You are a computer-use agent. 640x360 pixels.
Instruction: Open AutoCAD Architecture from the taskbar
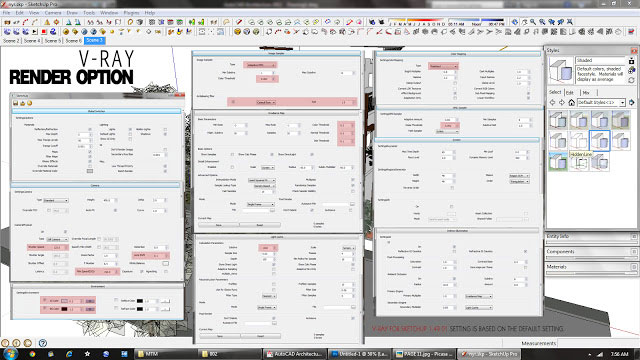[295, 354]
